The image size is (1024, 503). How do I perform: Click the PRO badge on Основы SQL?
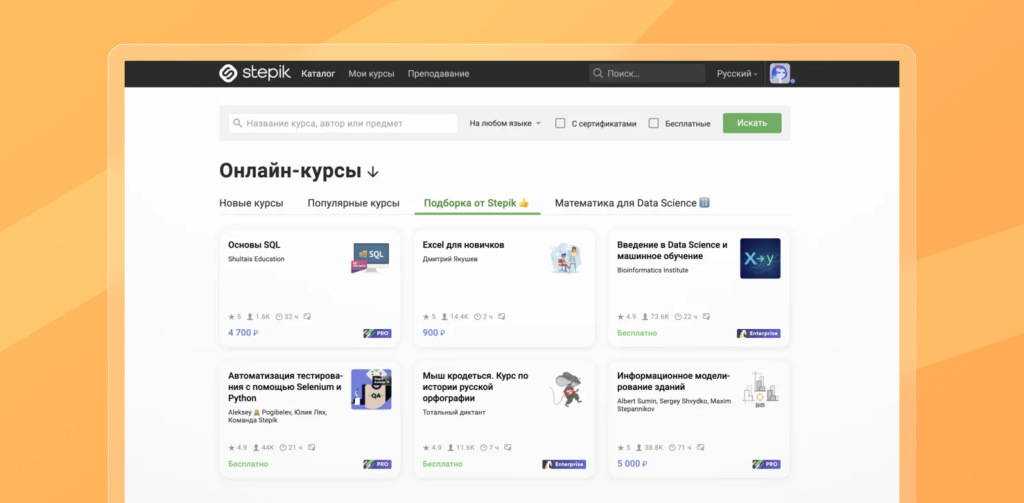point(377,333)
